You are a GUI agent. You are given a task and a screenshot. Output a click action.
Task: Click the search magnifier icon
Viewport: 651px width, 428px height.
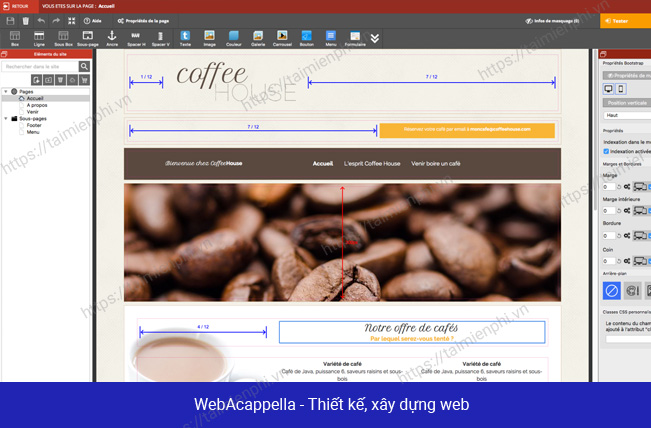pyautogui.click(x=84, y=66)
